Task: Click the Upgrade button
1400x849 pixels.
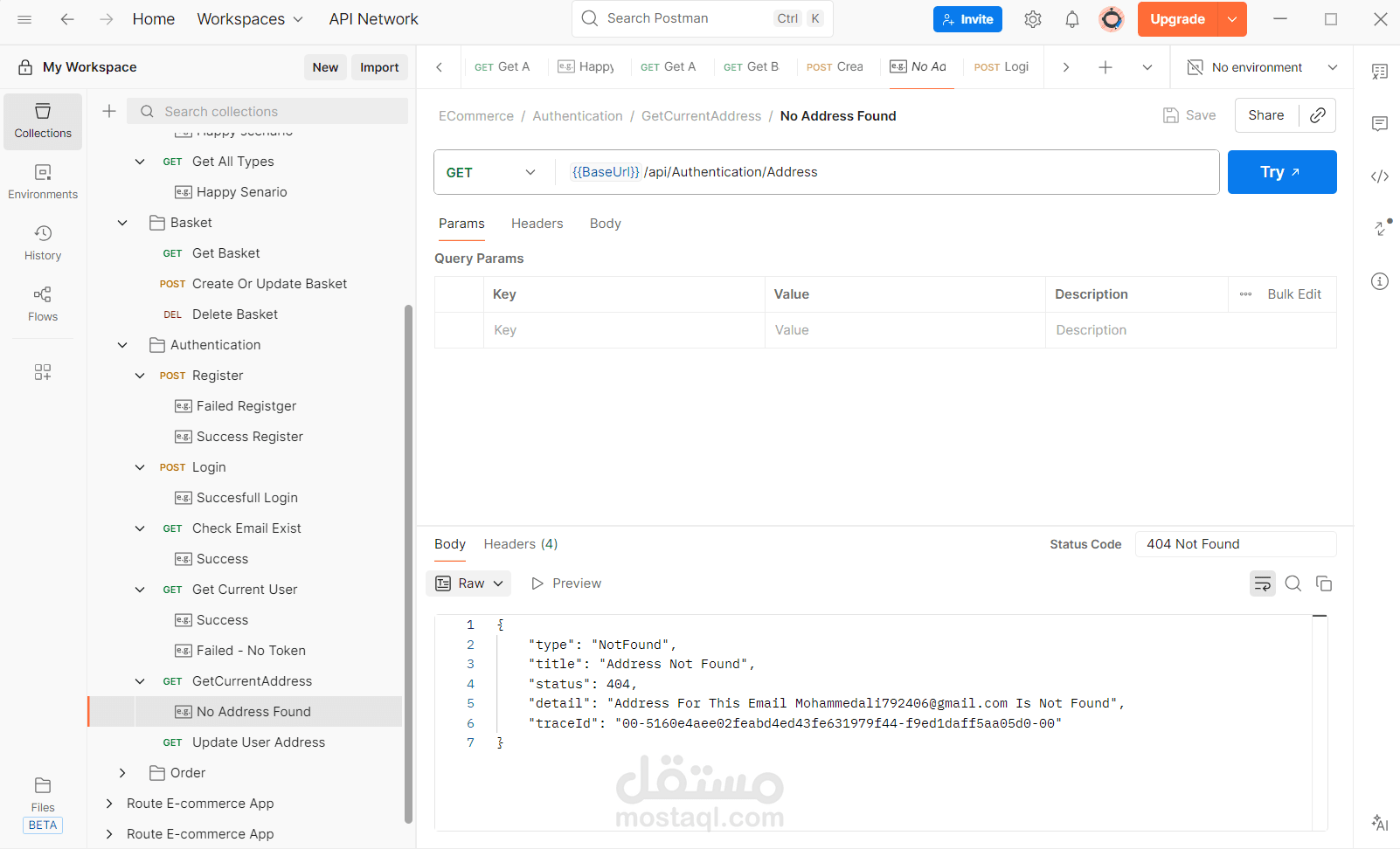Action: [x=1177, y=19]
